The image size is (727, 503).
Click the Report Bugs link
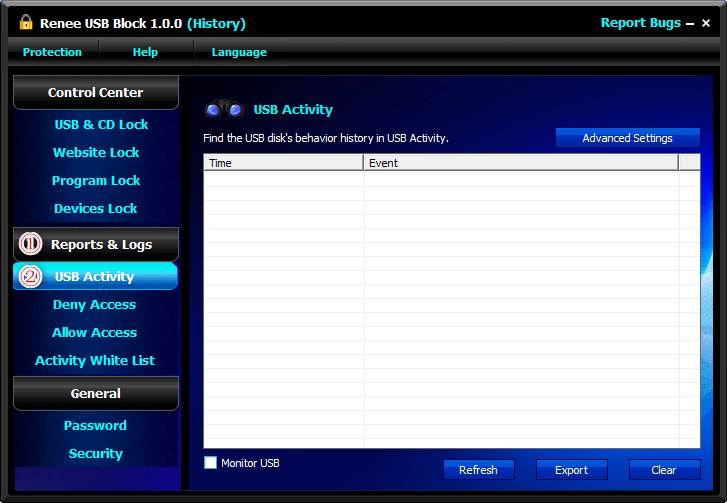(x=641, y=23)
